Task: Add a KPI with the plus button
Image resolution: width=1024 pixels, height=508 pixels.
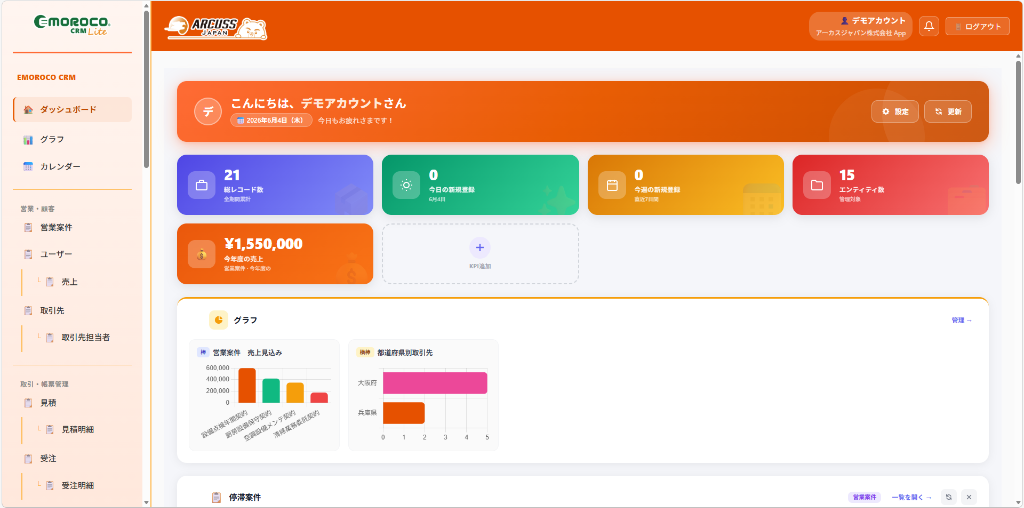Action: click(x=480, y=247)
